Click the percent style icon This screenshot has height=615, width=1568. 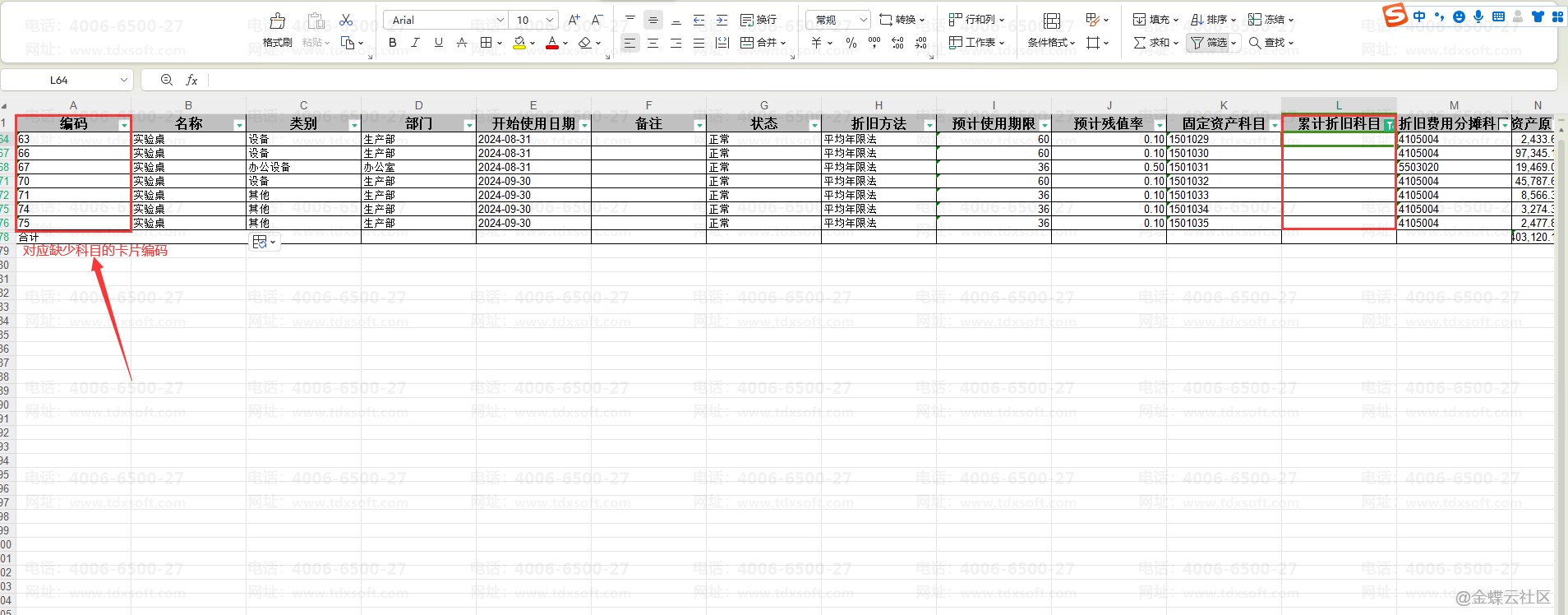[x=851, y=43]
